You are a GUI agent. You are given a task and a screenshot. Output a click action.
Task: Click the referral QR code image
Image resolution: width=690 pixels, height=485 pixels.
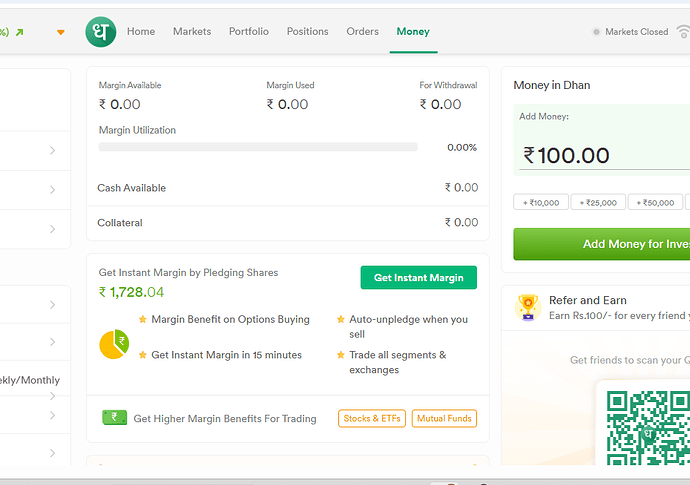coord(648,428)
